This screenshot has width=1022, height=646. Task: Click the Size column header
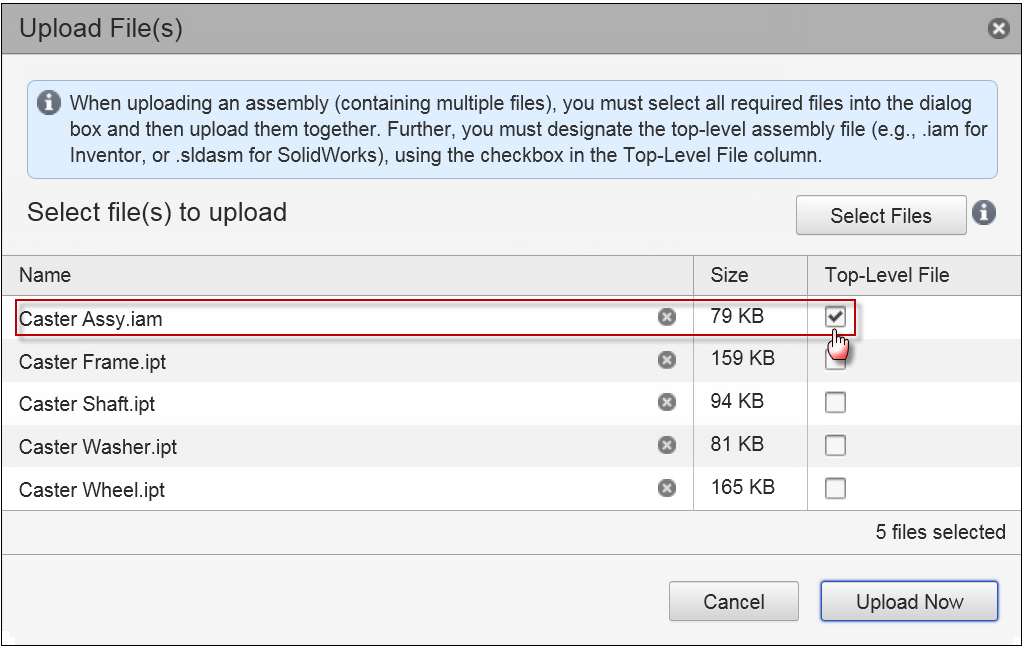(729, 275)
